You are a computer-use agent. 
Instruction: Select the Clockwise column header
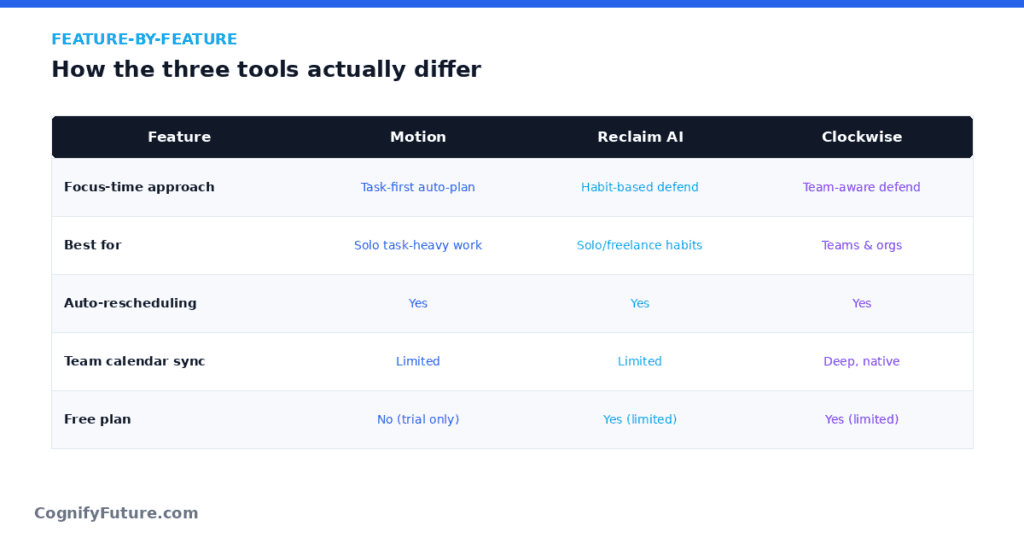pyautogui.click(x=861, y=137)
